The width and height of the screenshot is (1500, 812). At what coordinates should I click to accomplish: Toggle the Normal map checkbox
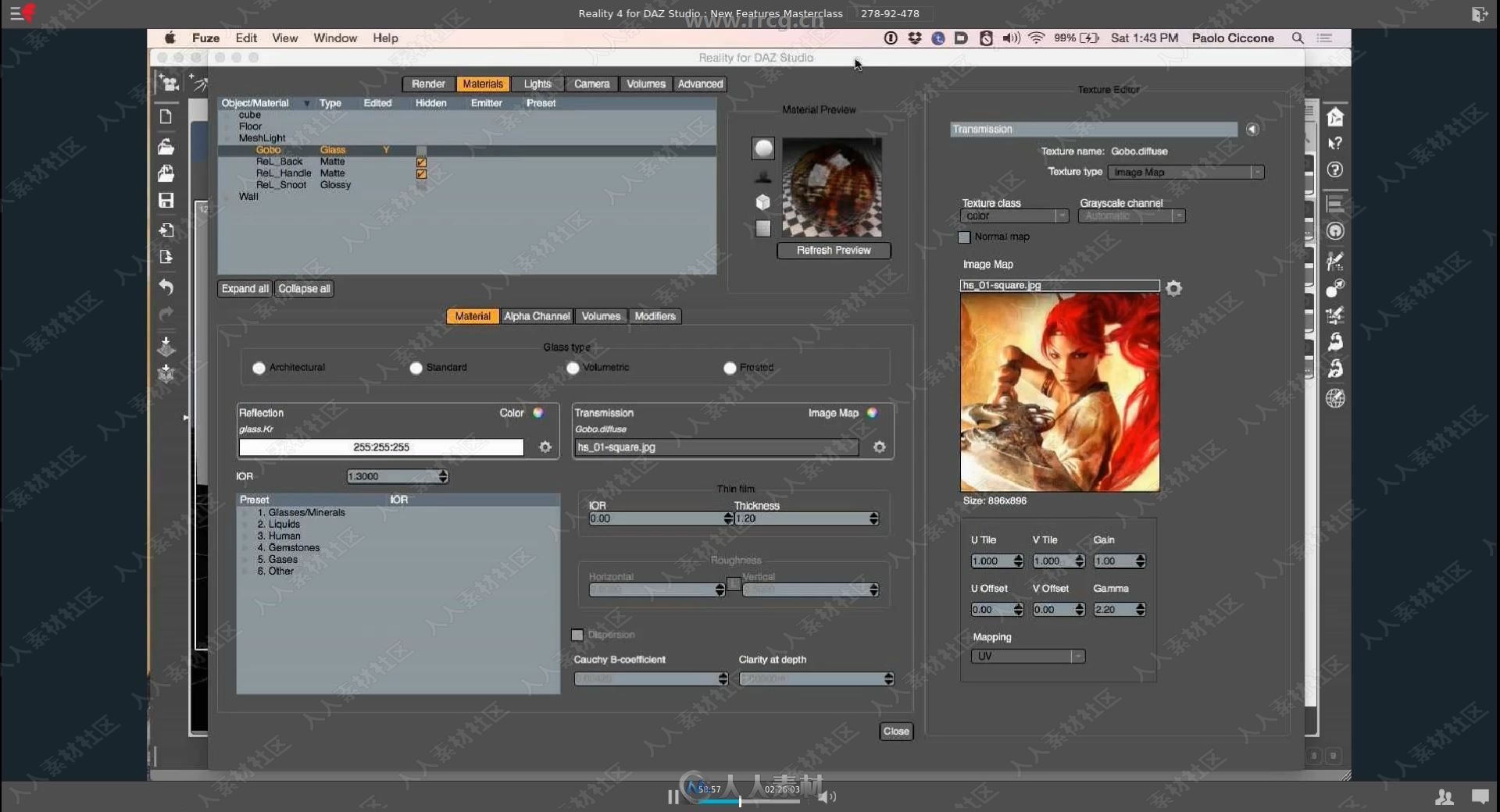(x=964, y=237)
